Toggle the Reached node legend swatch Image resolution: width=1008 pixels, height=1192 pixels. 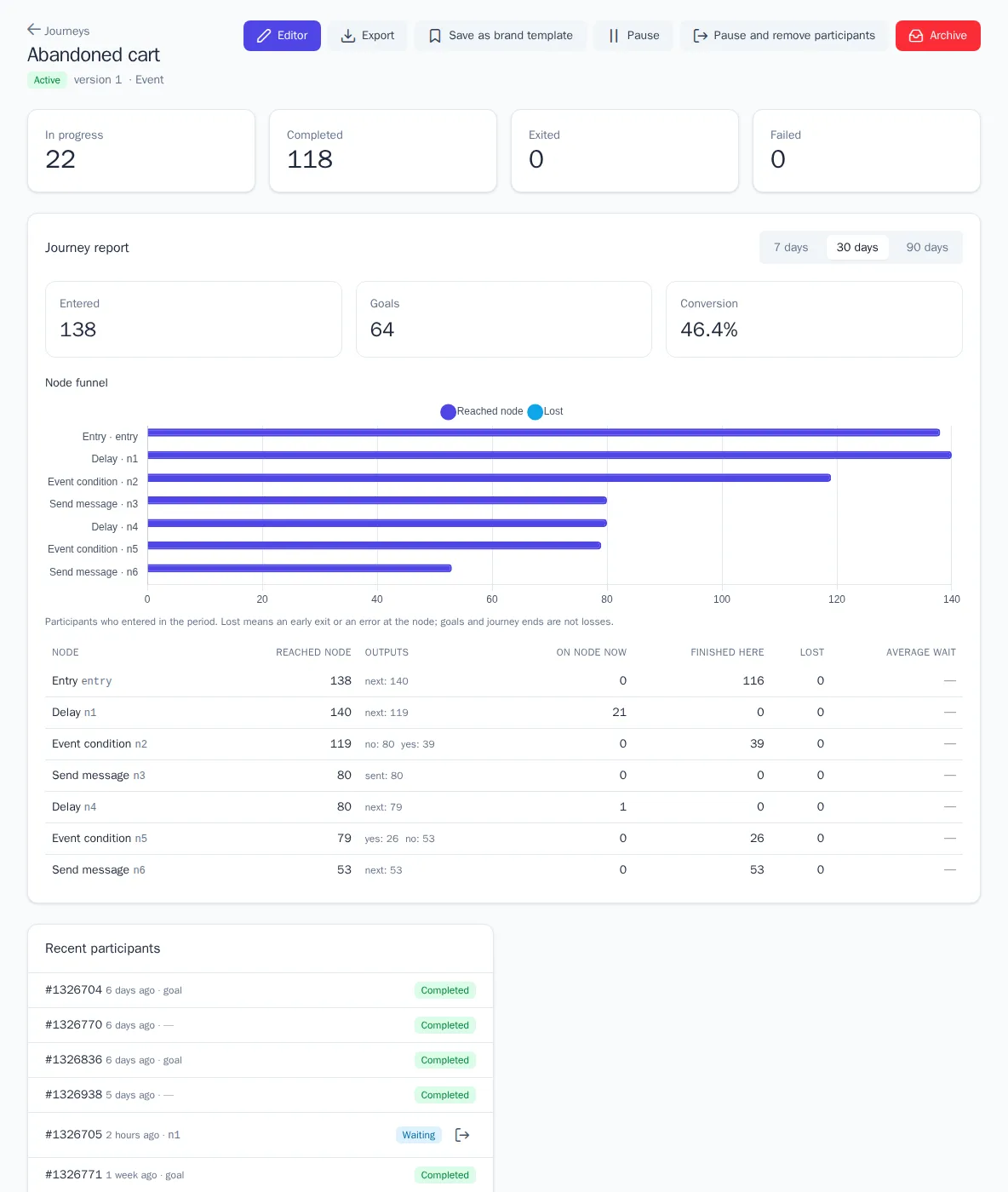(448, 412)
